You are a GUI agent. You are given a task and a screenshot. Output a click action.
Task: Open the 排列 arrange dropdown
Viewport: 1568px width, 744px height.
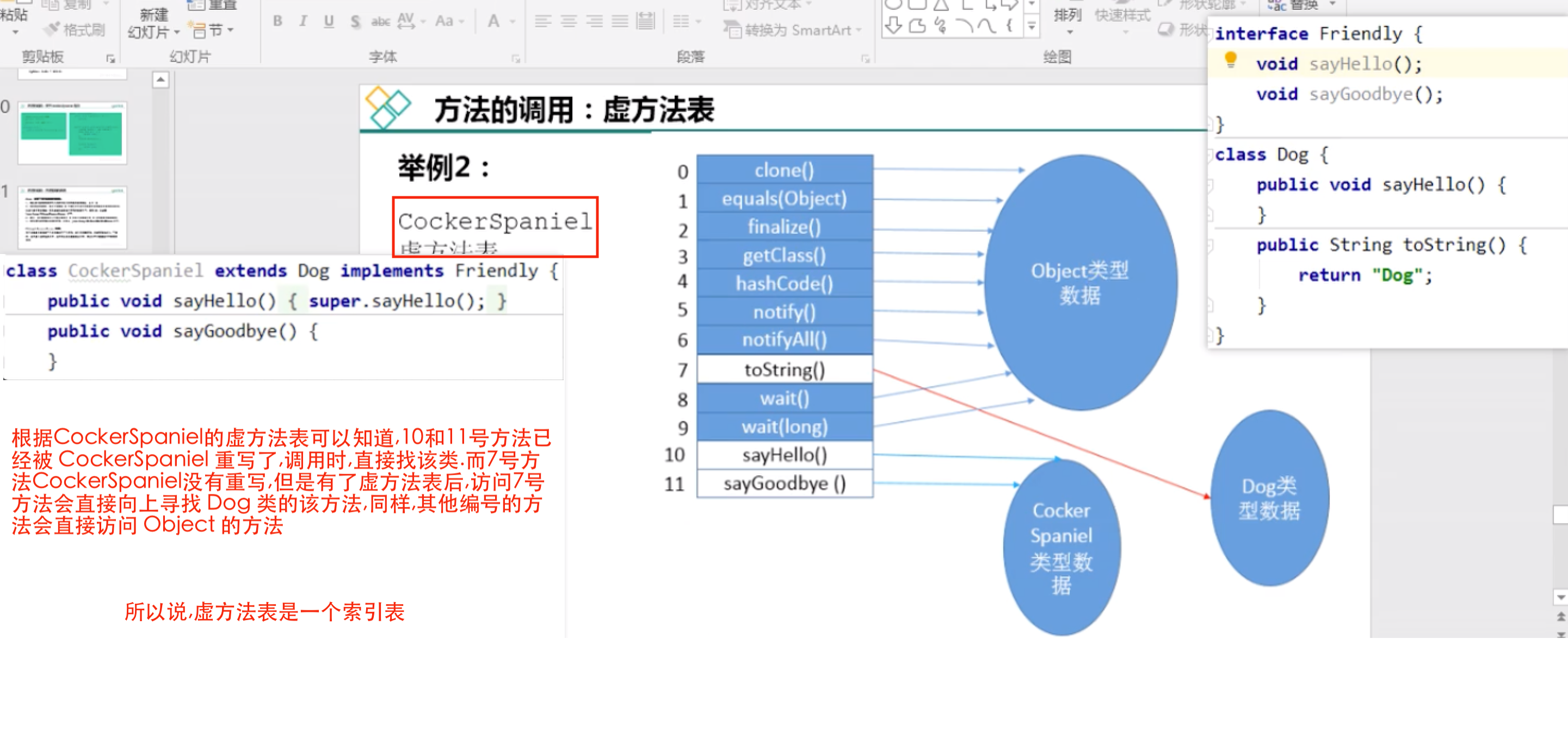point(1067,18)
